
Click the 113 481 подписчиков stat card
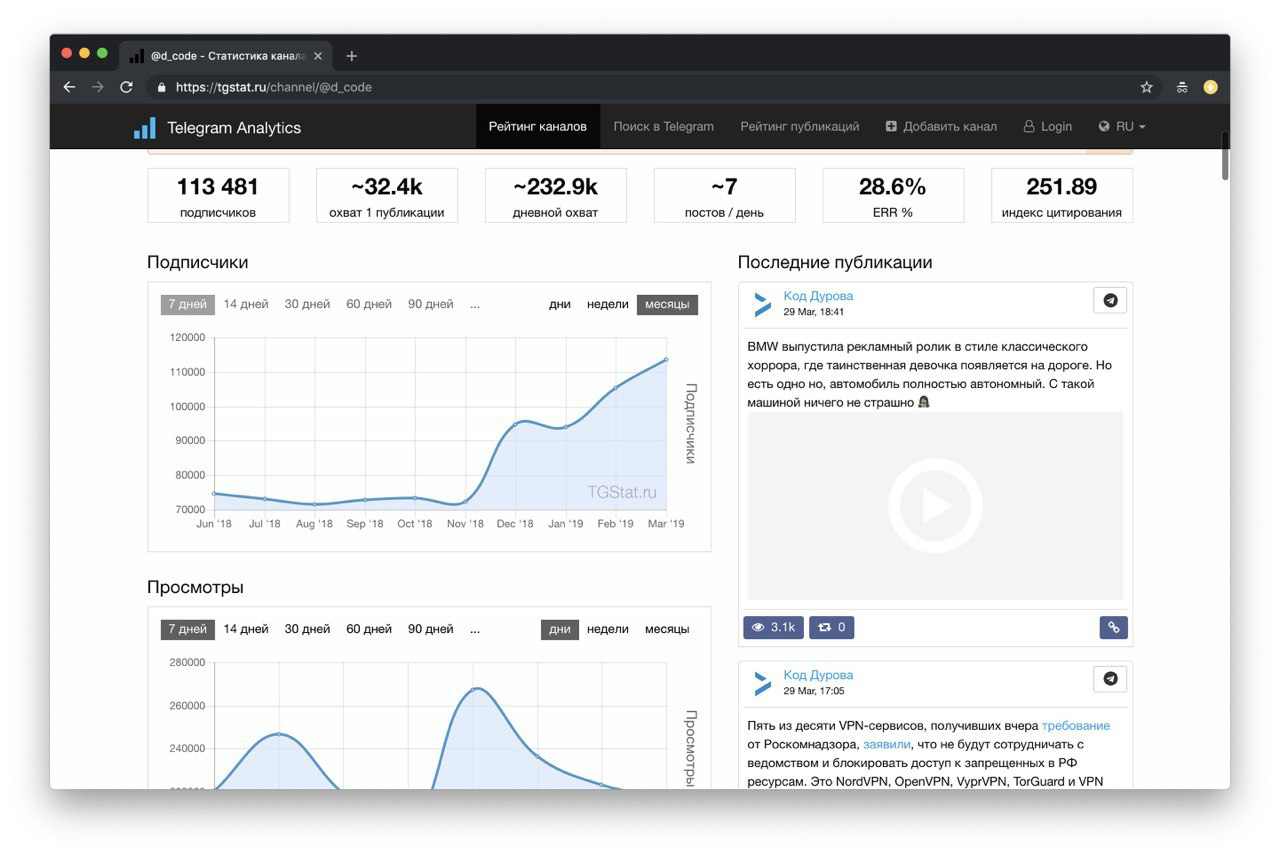tap(218, 195)
